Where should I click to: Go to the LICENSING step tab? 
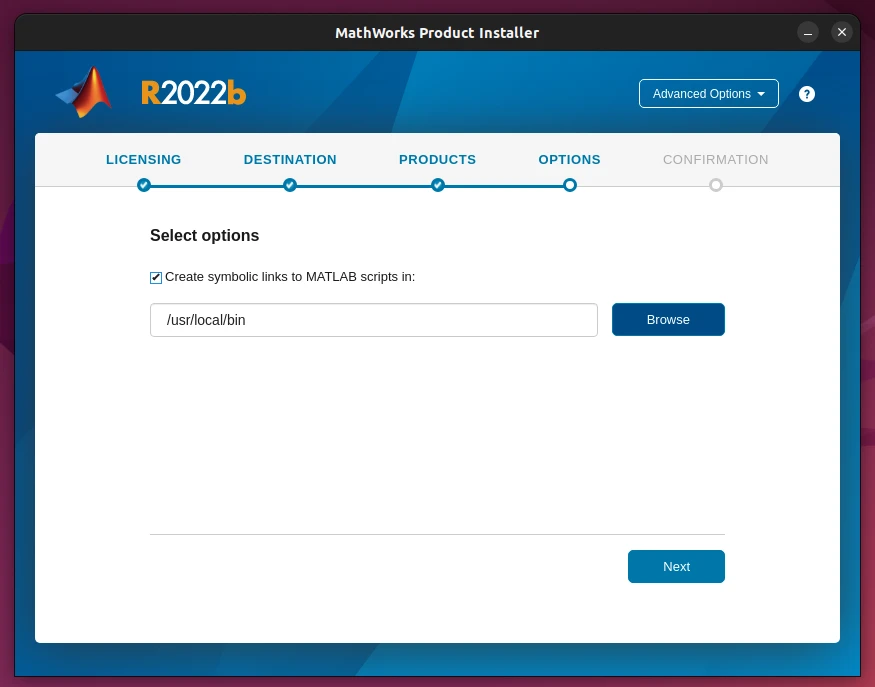(143, 160)
